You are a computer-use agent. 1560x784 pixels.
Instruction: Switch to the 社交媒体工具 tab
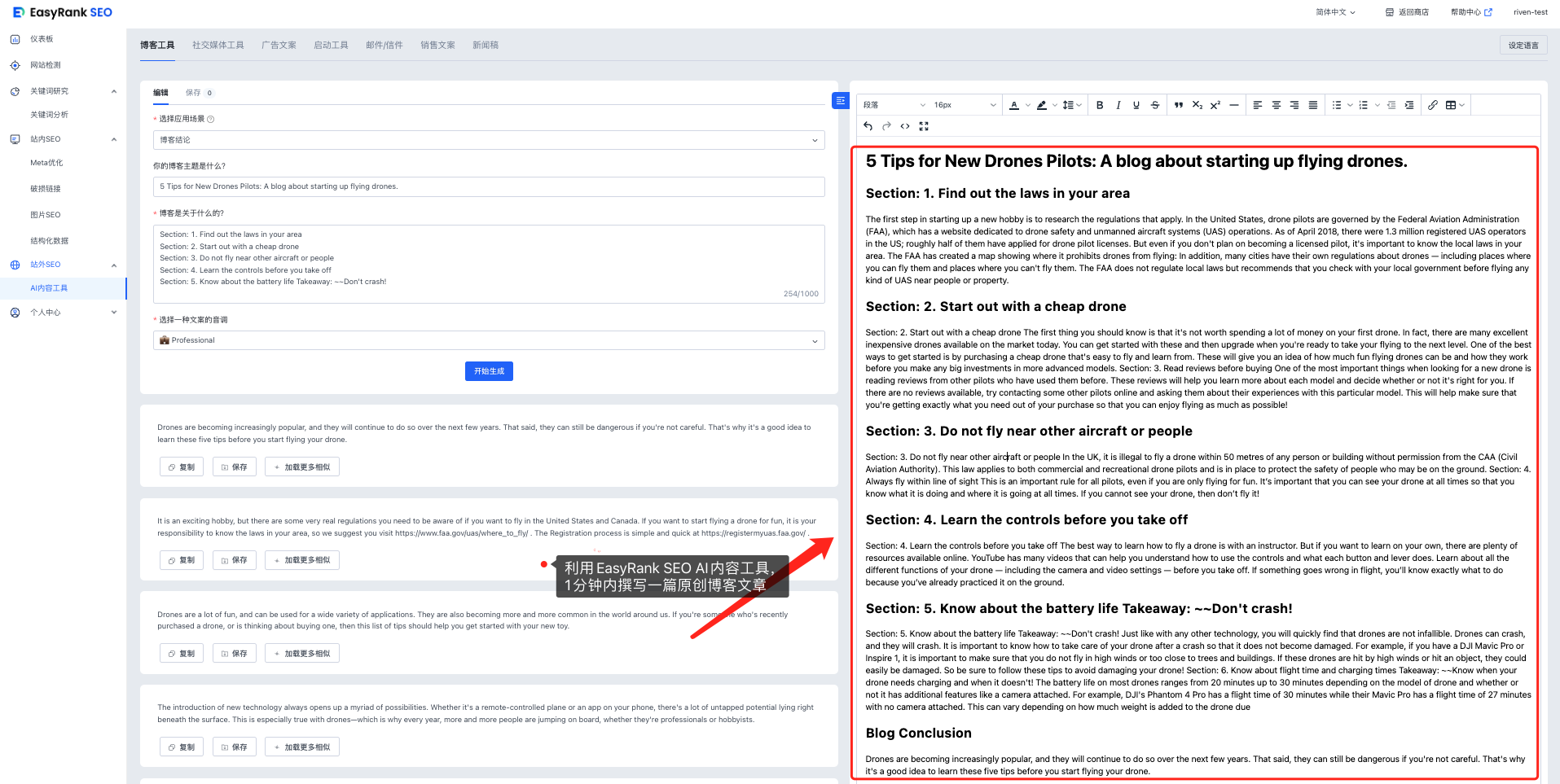218,46
